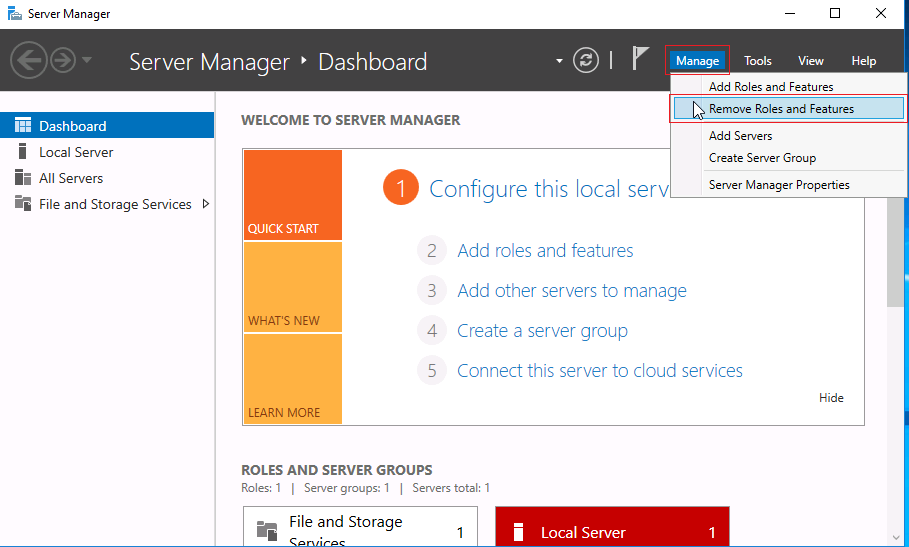Click Add roles and features link

(x=545, y=251)
